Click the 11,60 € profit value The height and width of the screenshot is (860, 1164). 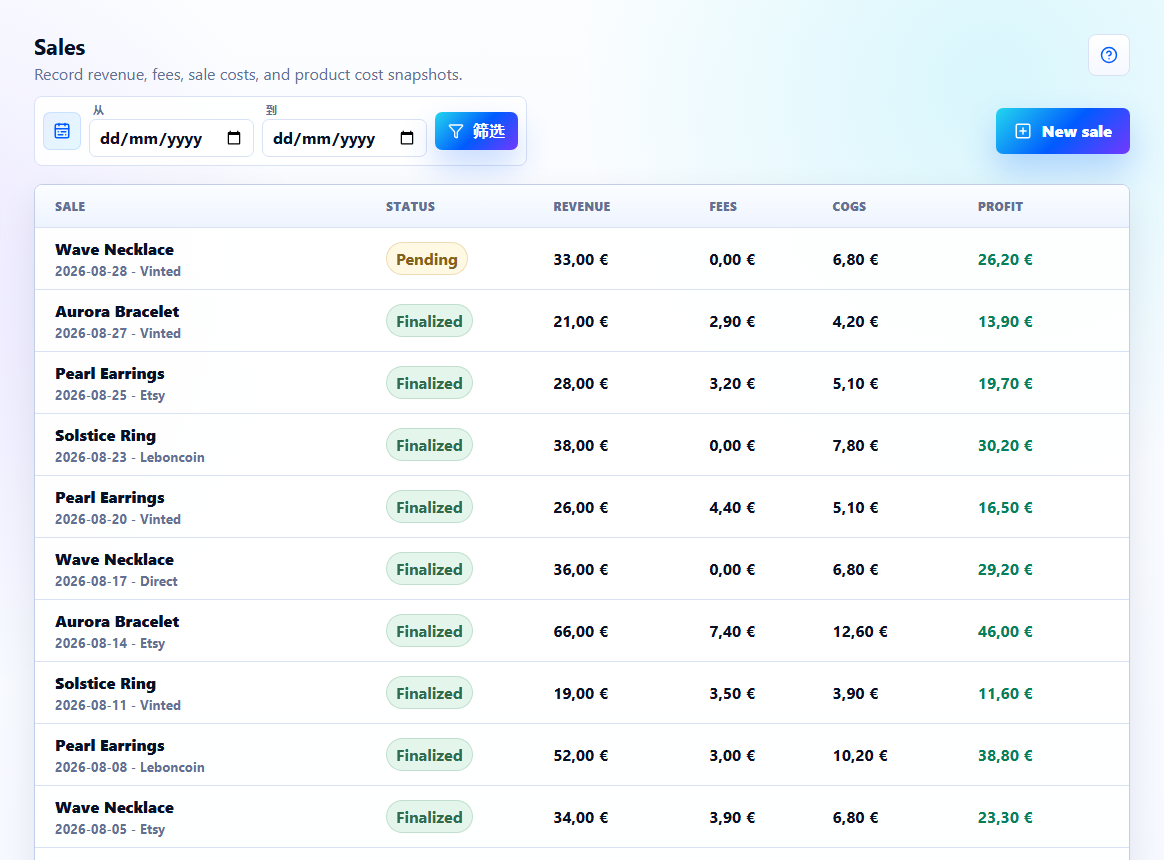pos(1005,693)
